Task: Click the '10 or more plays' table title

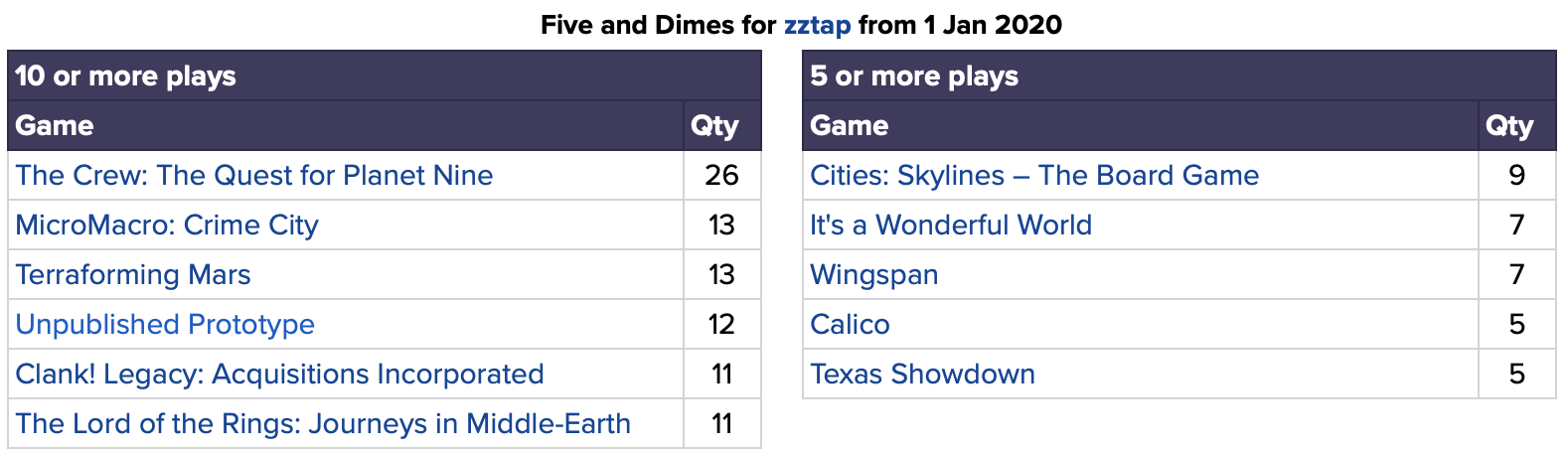Action: 125,76
